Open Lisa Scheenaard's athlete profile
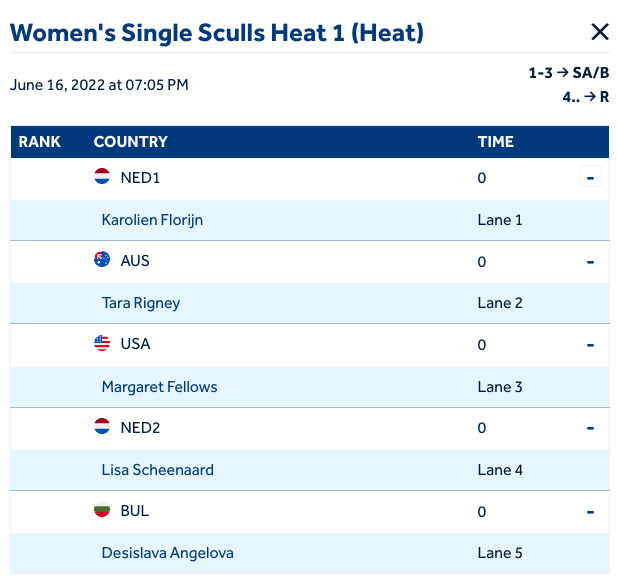This screenshot has width=617, height=584. coord(157,469)
